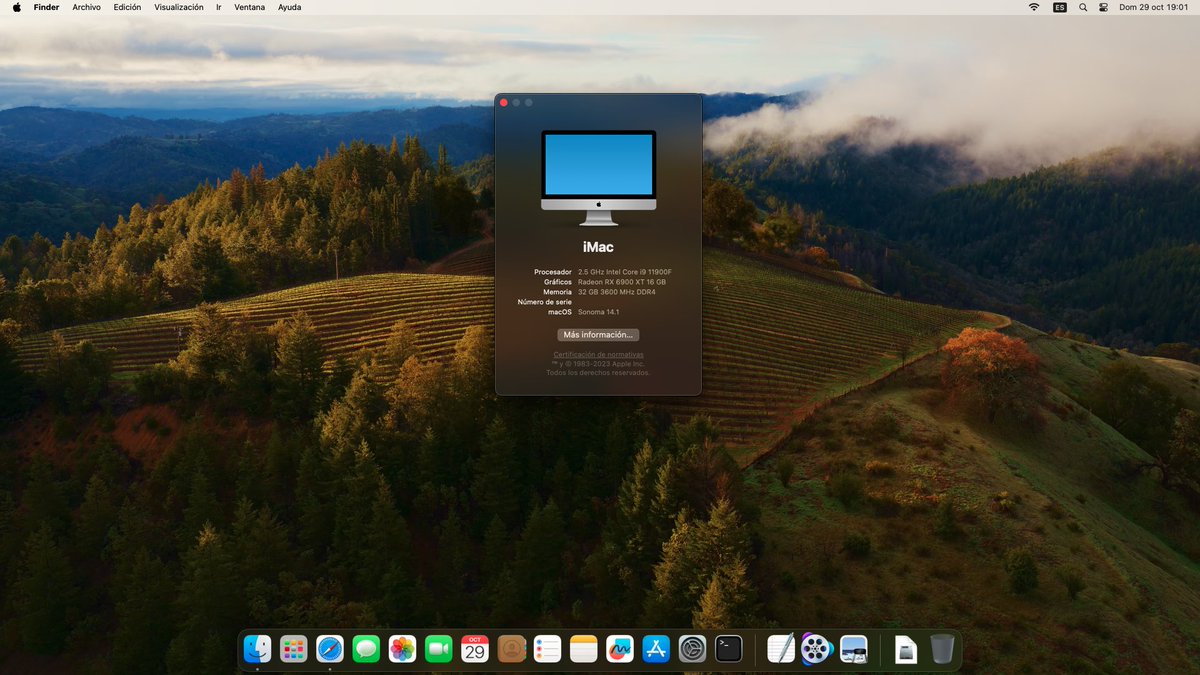
Task: Open the Photos app
Action: (402, 649)
